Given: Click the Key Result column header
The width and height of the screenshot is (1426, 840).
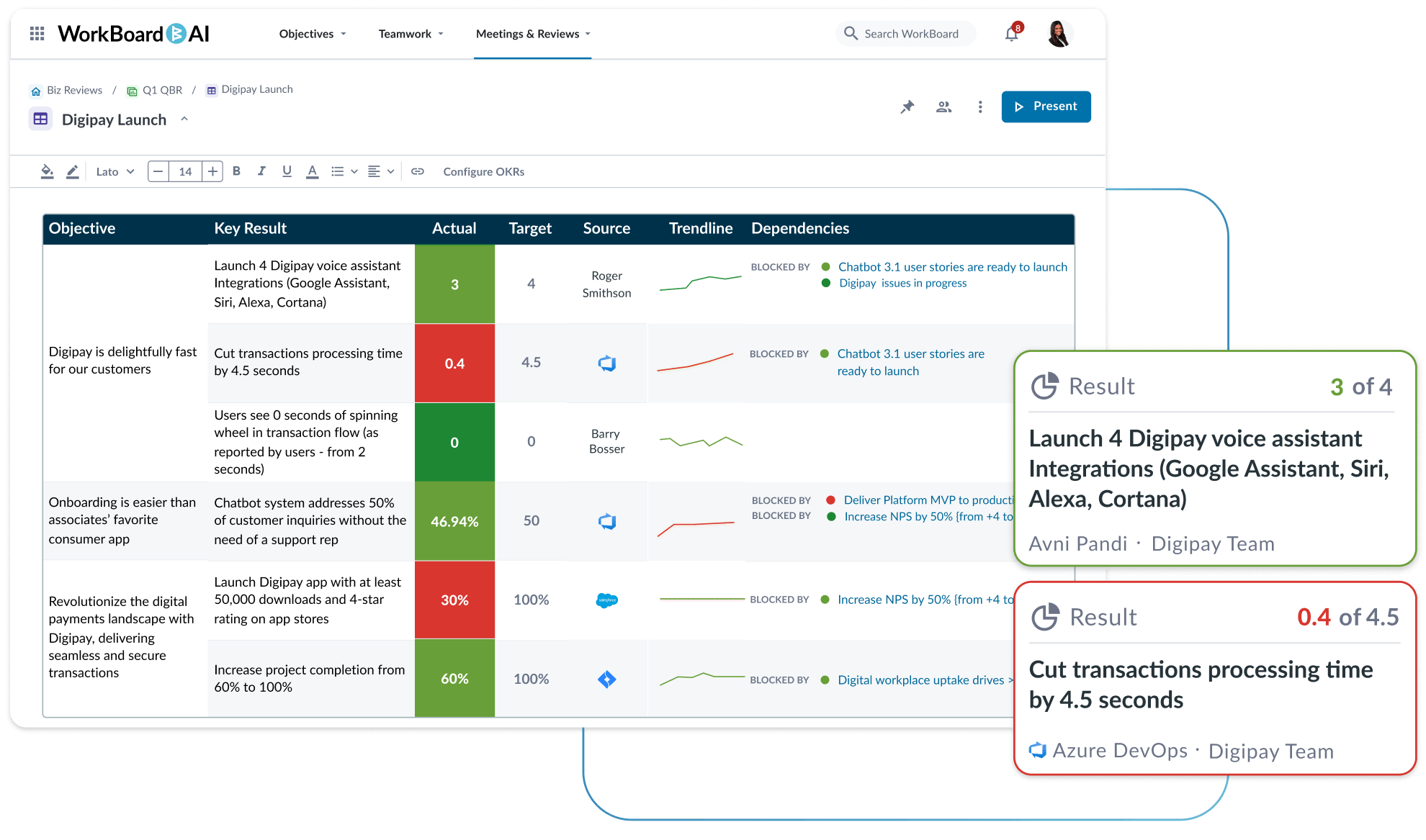Looking at the screenshot, I should pos(250,228).
